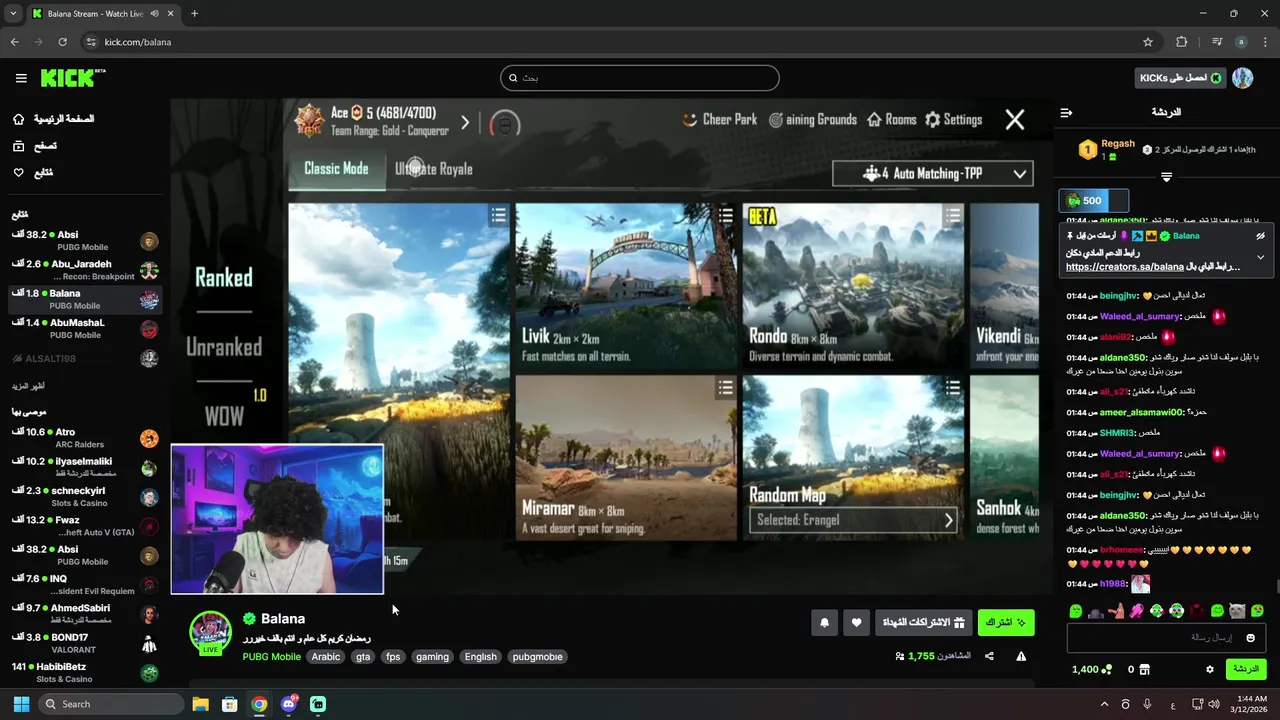Screen dimensions: 1280x720
Task: Open the Selected: Erangel map chooser arrow
Action: 948,520
